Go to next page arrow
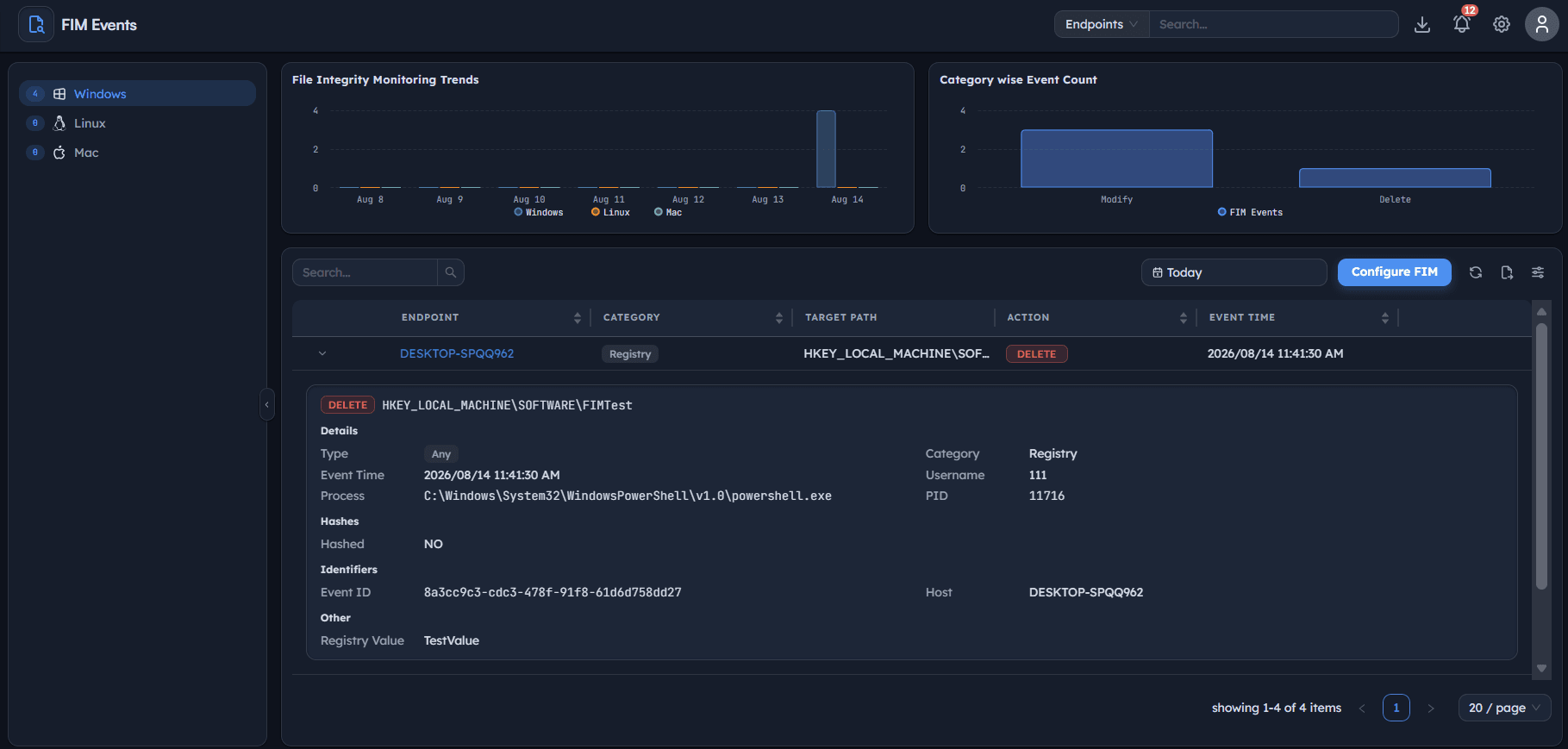 1431,708
